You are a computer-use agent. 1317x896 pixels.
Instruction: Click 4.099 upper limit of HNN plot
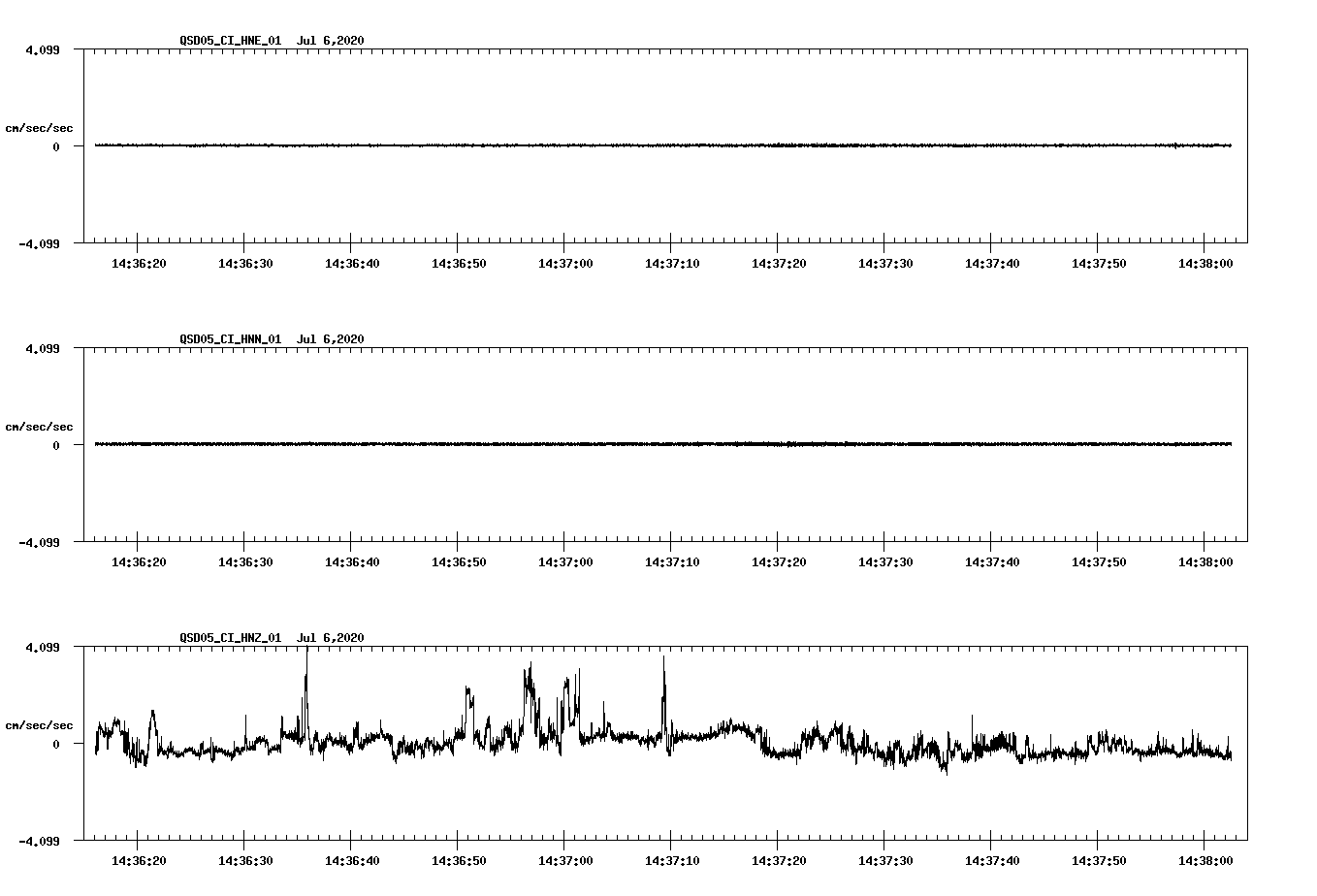pos(42,348)
